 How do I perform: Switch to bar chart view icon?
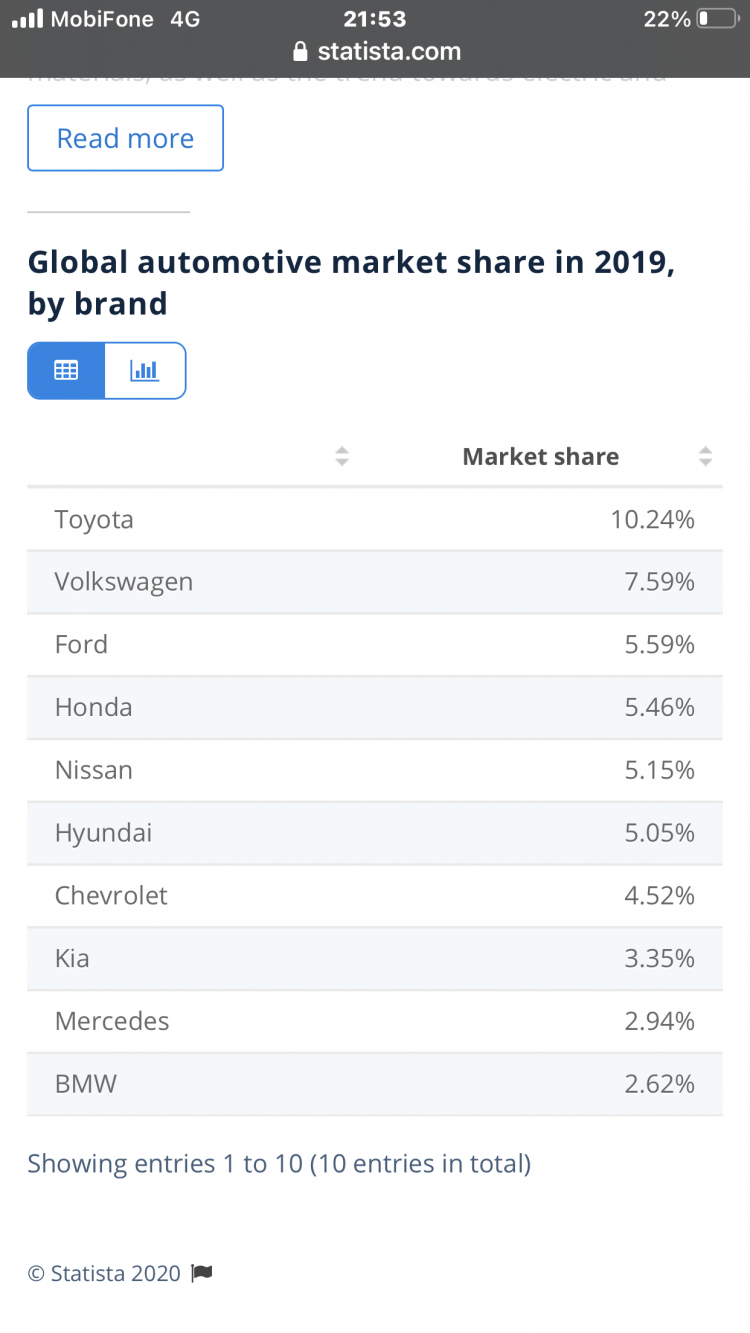point(145,371)
